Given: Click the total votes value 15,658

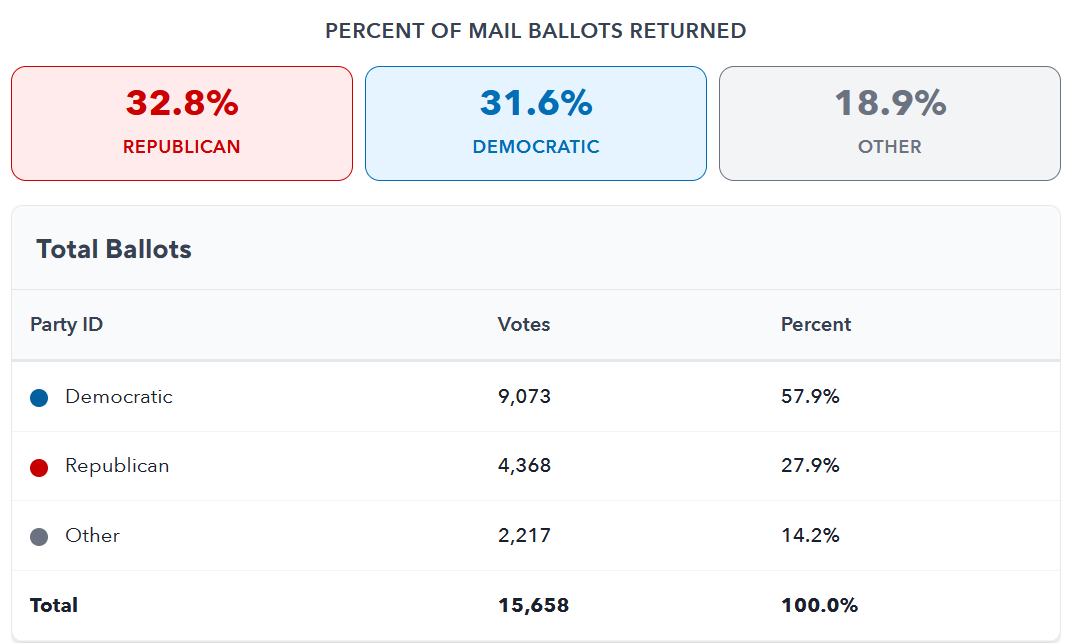Looking at the screenshot, I should tap(533, 605).
